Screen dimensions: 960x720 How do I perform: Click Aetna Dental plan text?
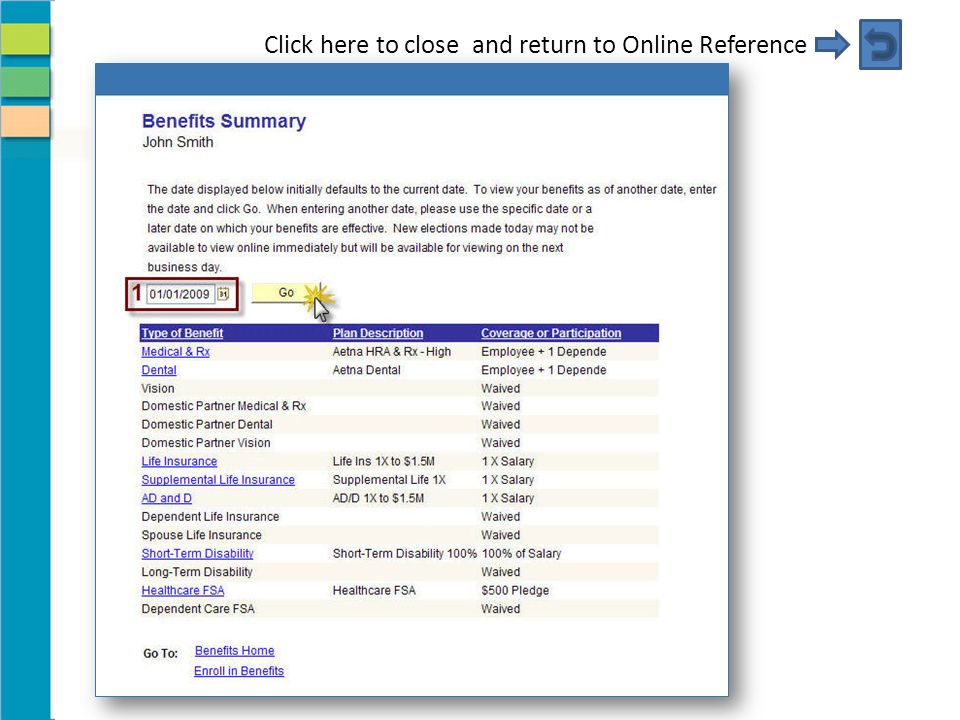[x=367, y=370]
